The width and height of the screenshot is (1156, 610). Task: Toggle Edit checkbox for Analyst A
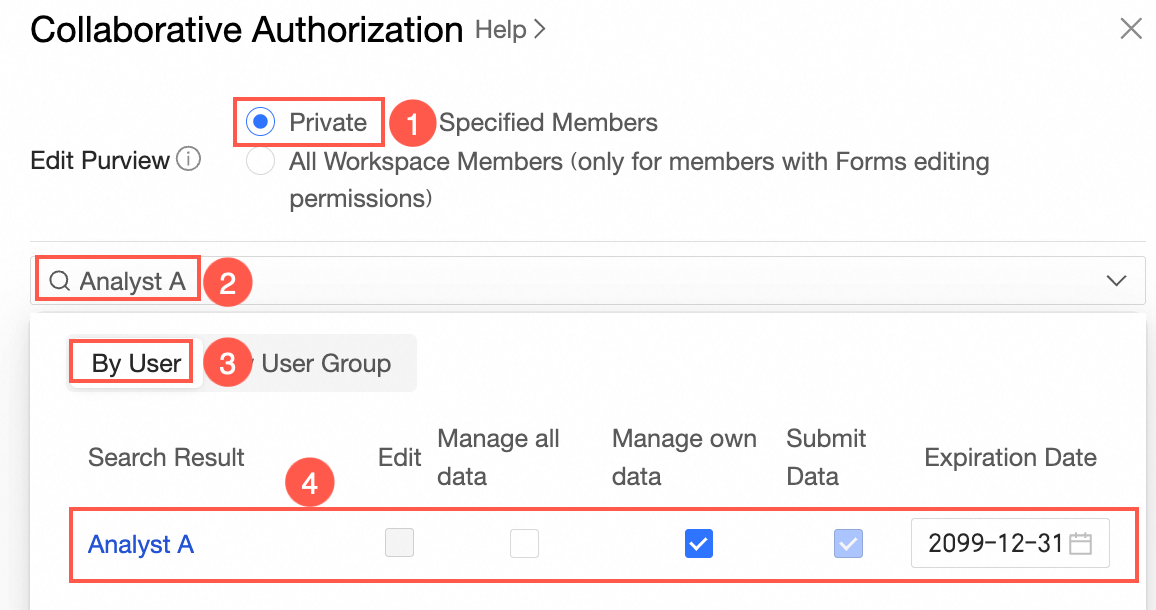coord(400,543)
